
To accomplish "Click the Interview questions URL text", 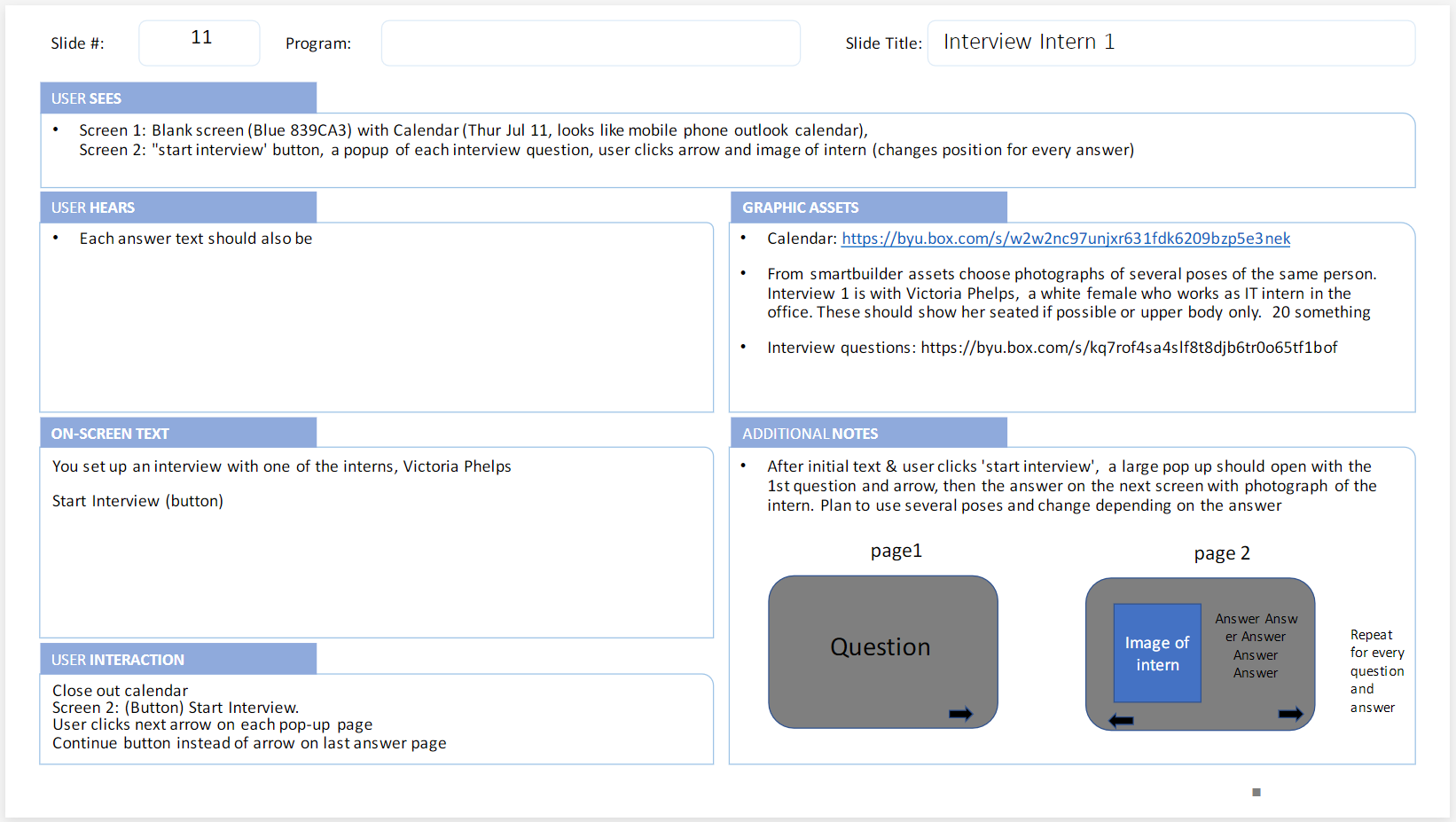I will (x=1128, y=348).
